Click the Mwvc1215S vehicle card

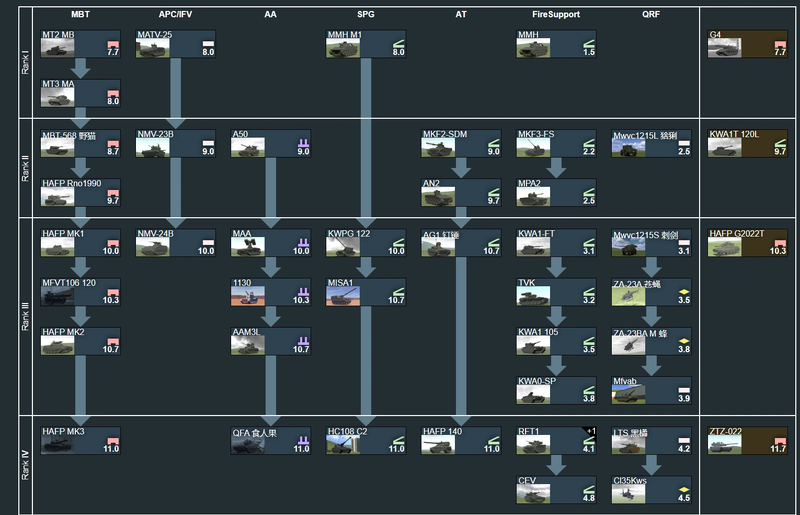pyautogui.click(x=652, y=242)
